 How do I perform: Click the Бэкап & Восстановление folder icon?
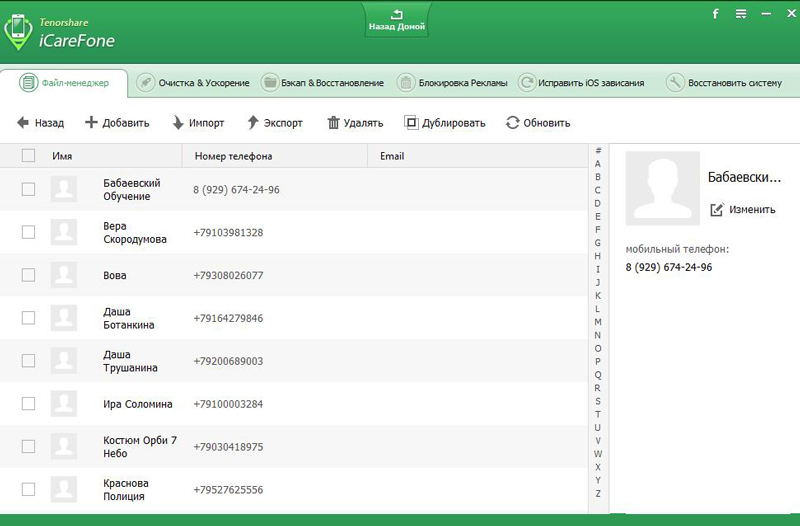coord(270,82)
